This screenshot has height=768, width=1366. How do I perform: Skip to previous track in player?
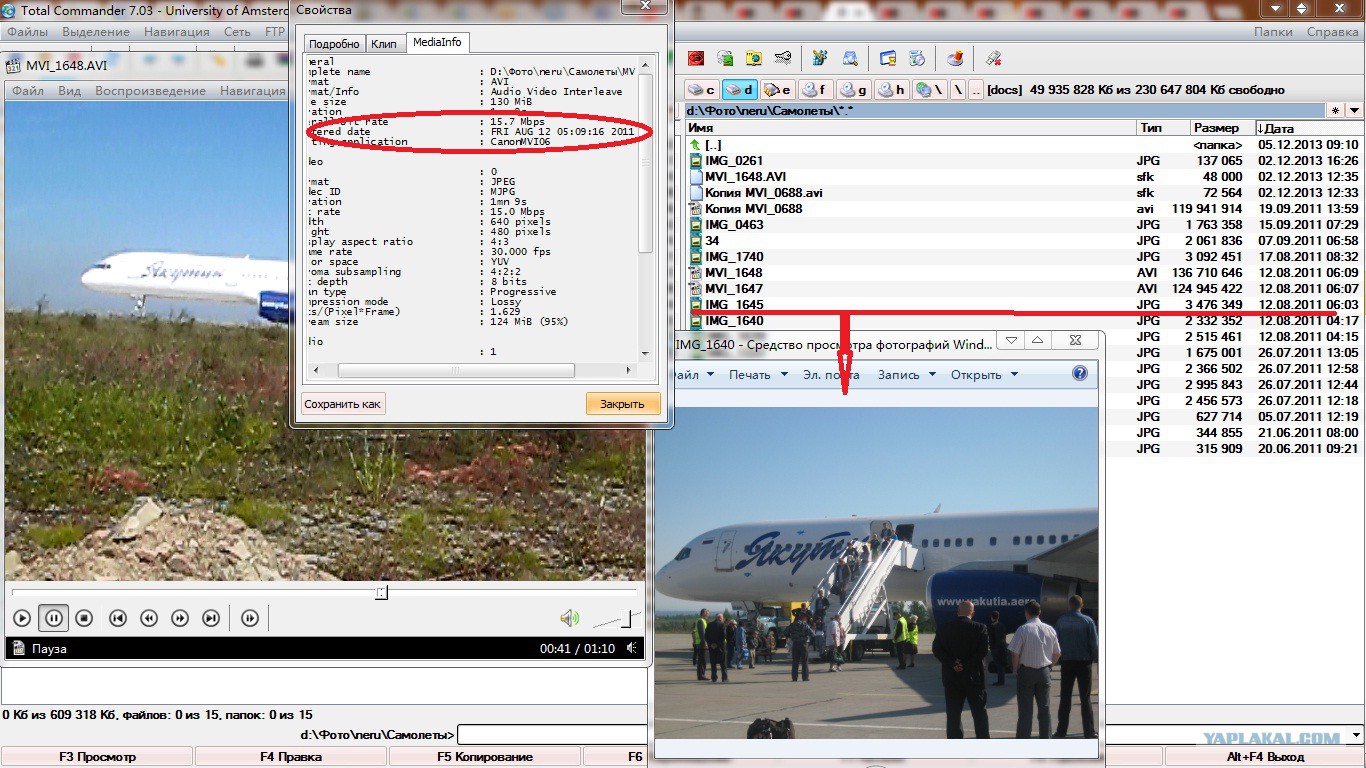(x=117, y=618)
